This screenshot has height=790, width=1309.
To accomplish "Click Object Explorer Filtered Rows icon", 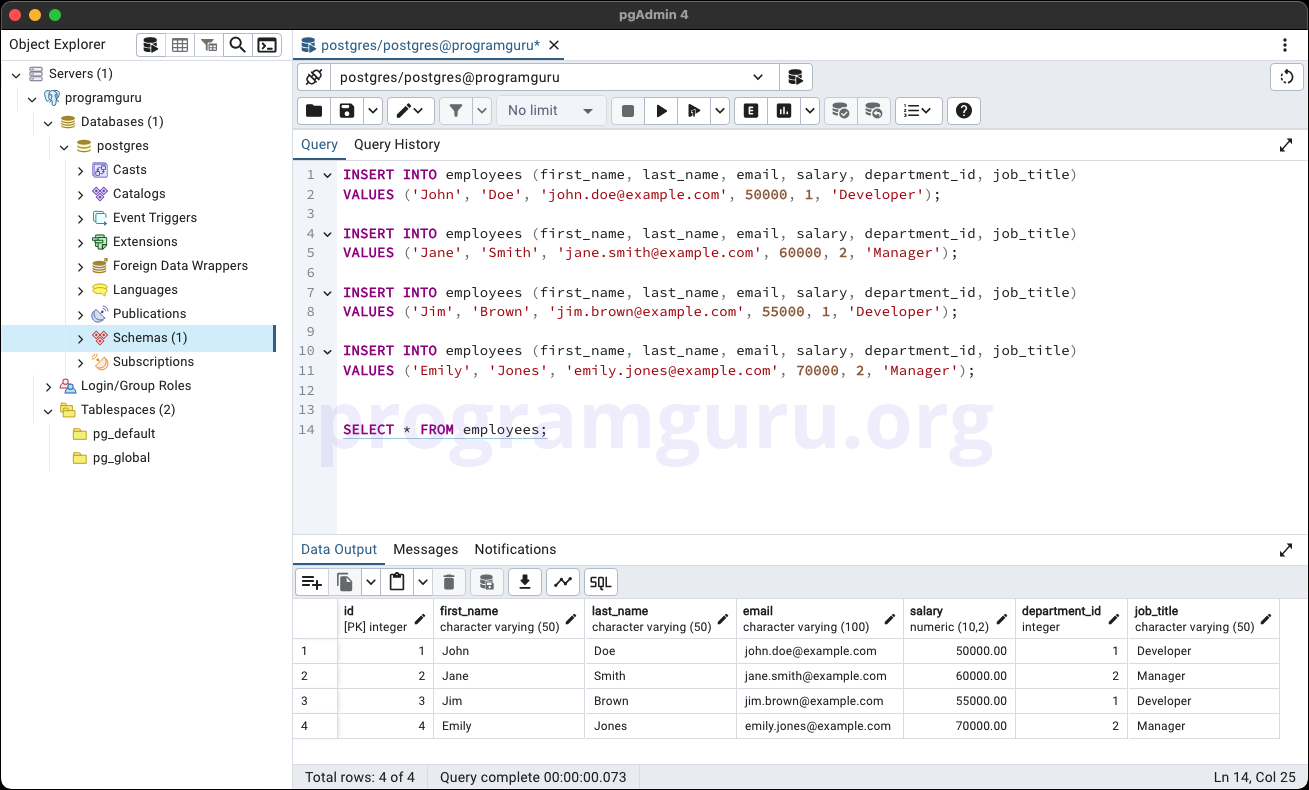I will (x=209, y=45).
